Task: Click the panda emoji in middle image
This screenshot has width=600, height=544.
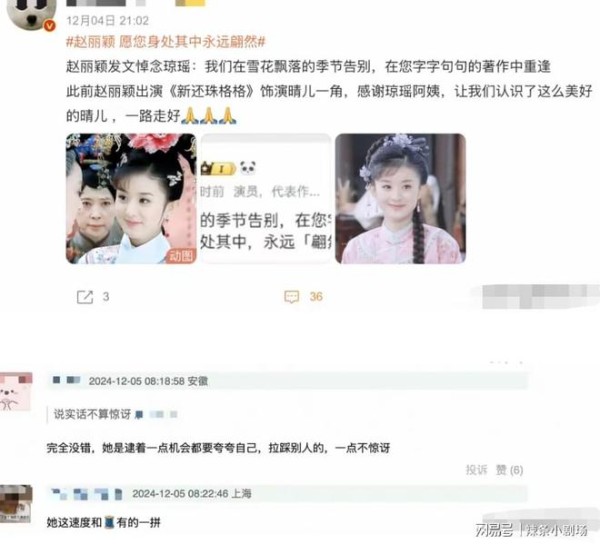Action: (x=248, y=168)
